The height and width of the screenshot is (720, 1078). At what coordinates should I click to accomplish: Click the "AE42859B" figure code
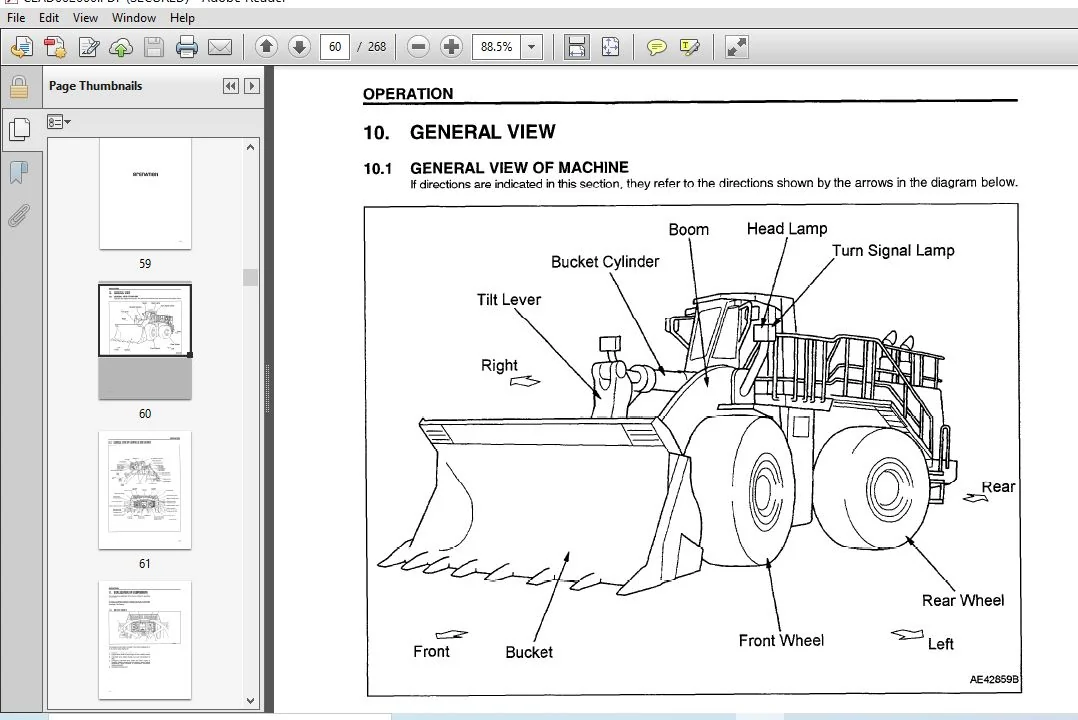click(x=994, y=679)
